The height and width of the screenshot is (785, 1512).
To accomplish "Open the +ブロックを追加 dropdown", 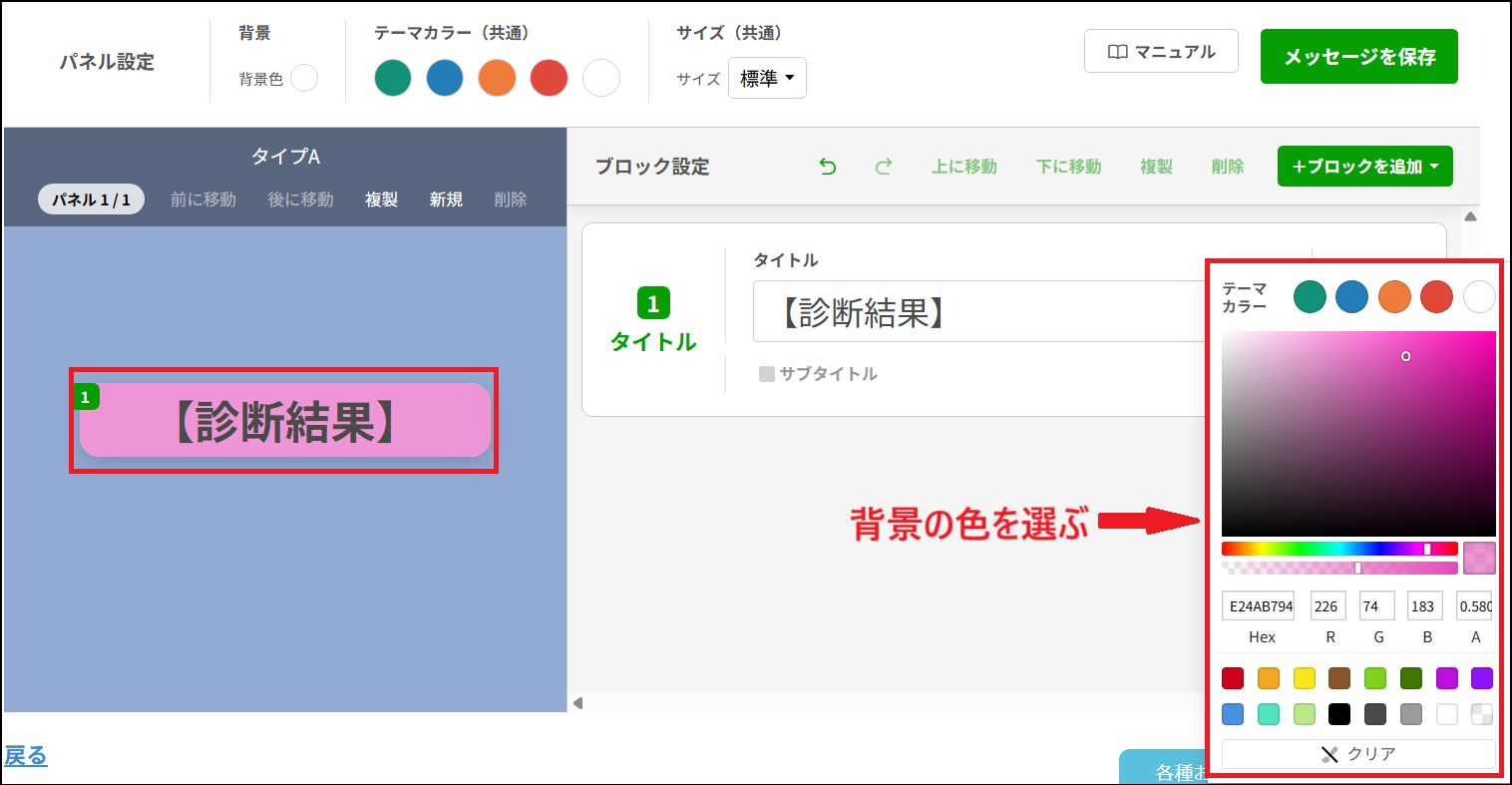I will pos(1365,167).
